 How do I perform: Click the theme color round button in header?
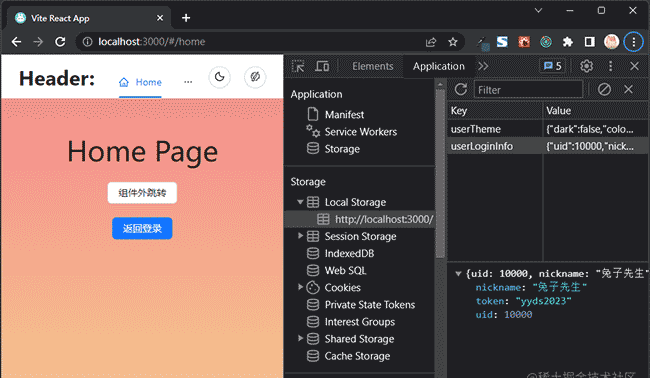tap(255, 77)
